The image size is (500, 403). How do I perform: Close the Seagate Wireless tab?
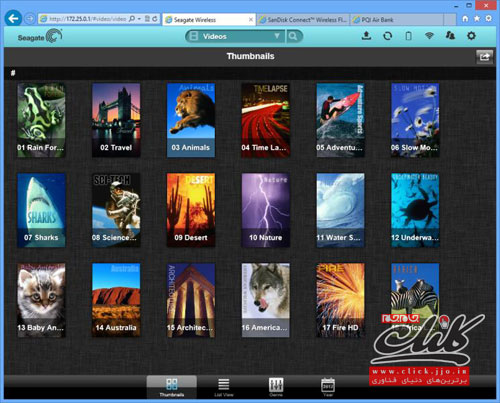tap(251, 20)
